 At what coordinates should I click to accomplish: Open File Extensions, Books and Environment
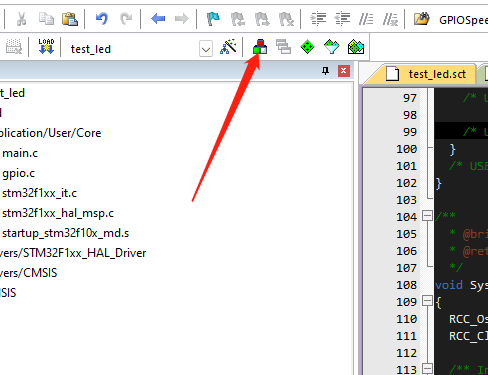[260, 47]
